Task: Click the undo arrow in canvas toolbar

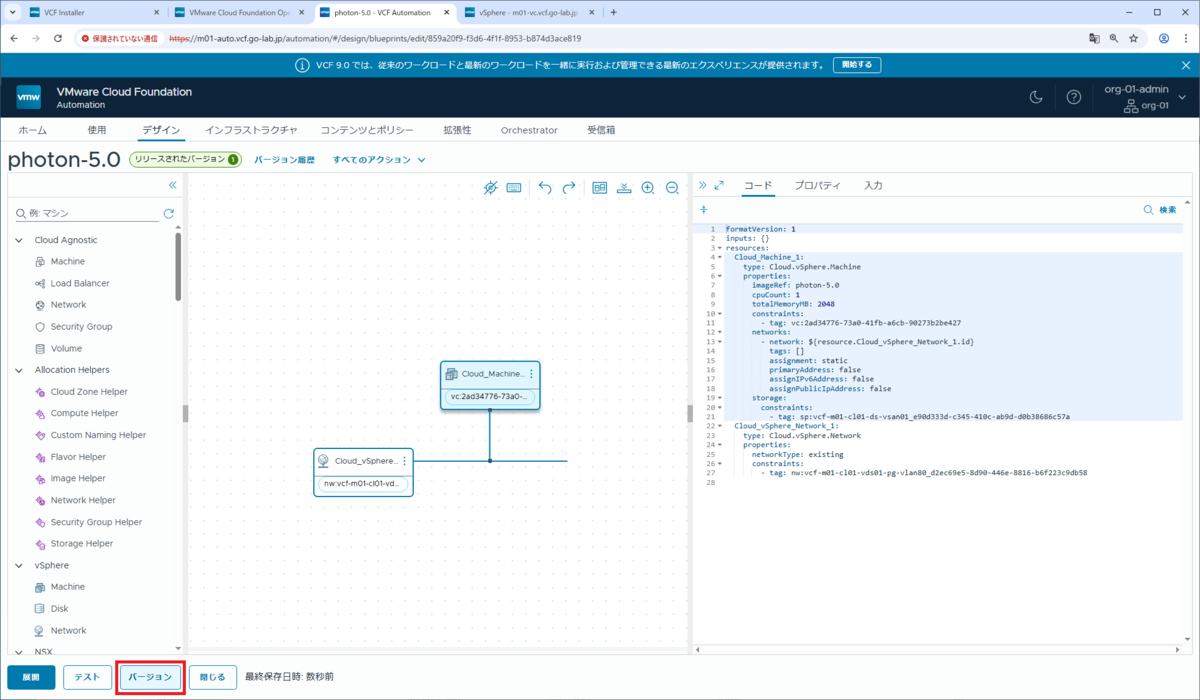Action: click(545, 187)
